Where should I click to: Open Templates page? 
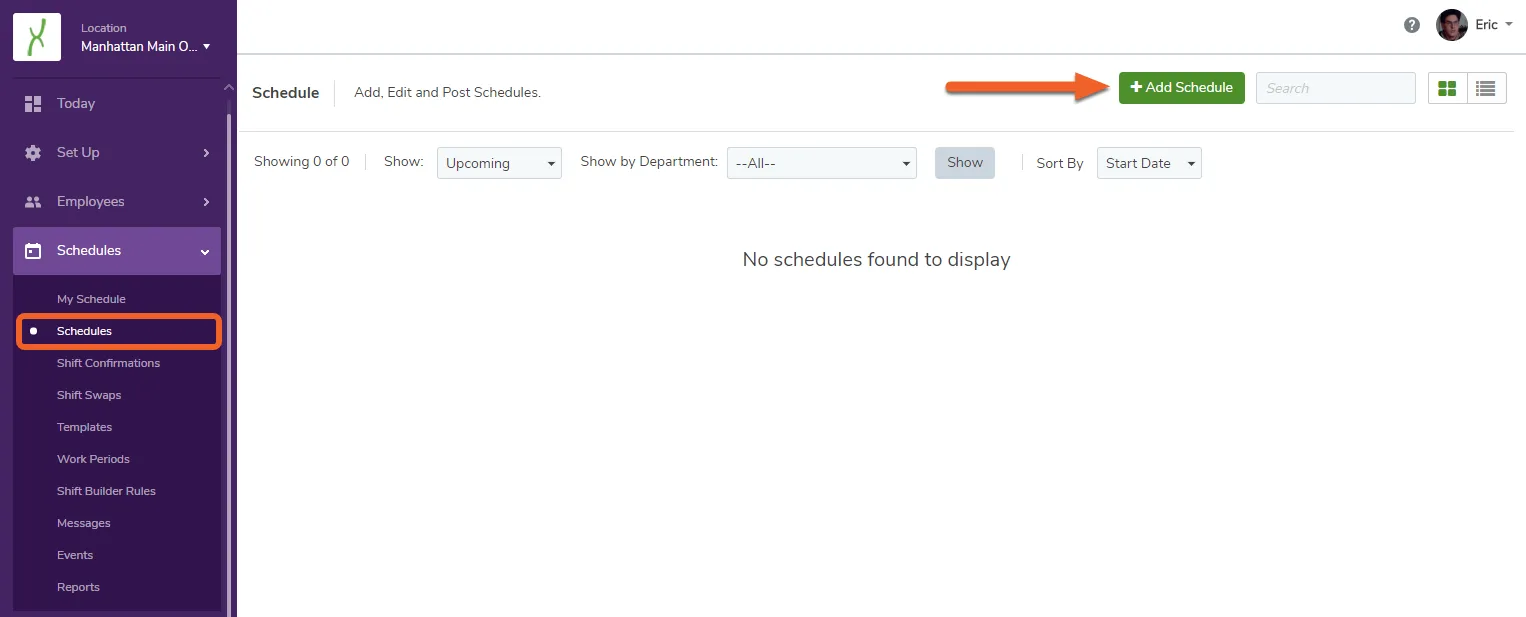[x=84, y=427]
